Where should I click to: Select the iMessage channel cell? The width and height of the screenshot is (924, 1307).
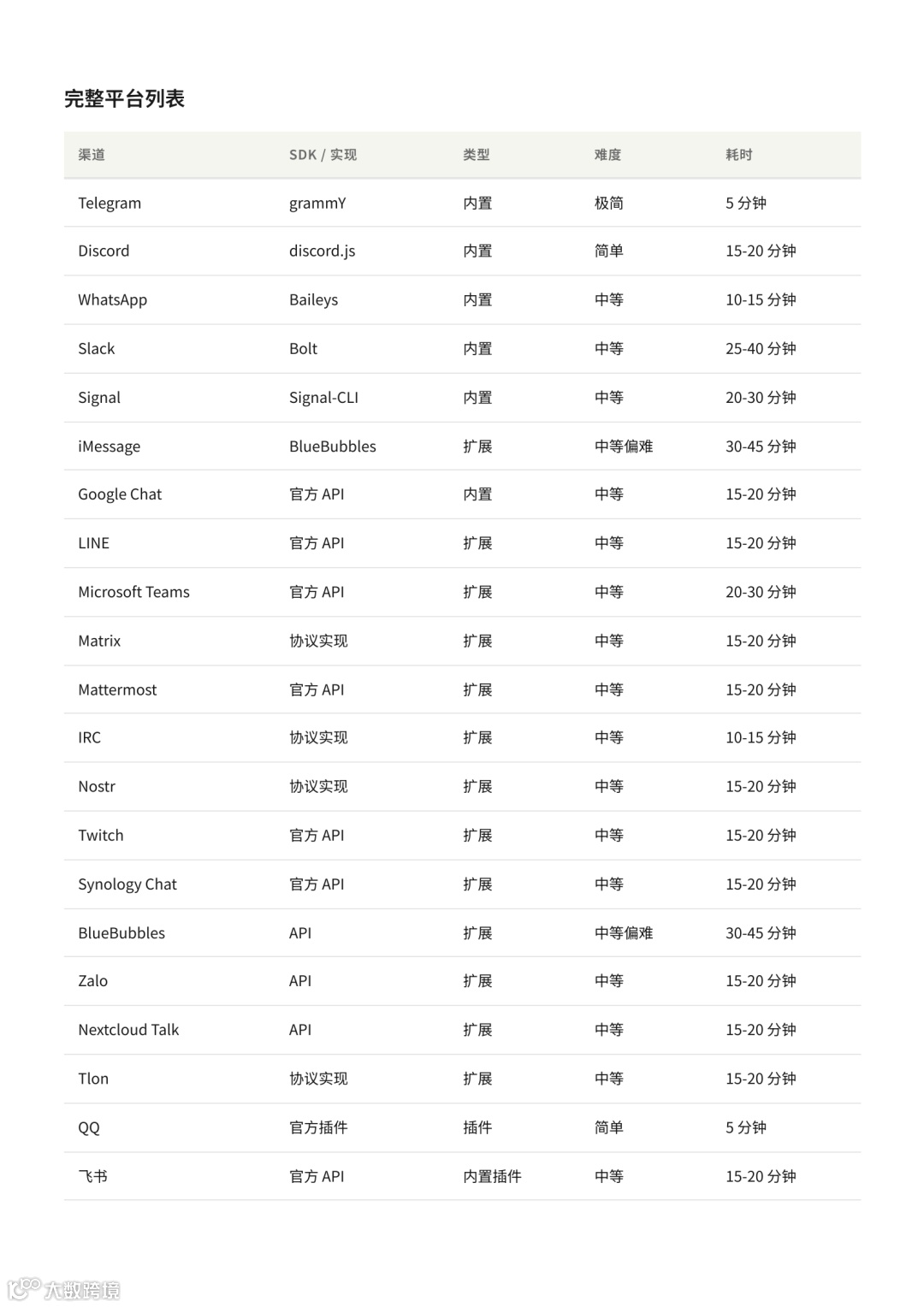[109, 447]
